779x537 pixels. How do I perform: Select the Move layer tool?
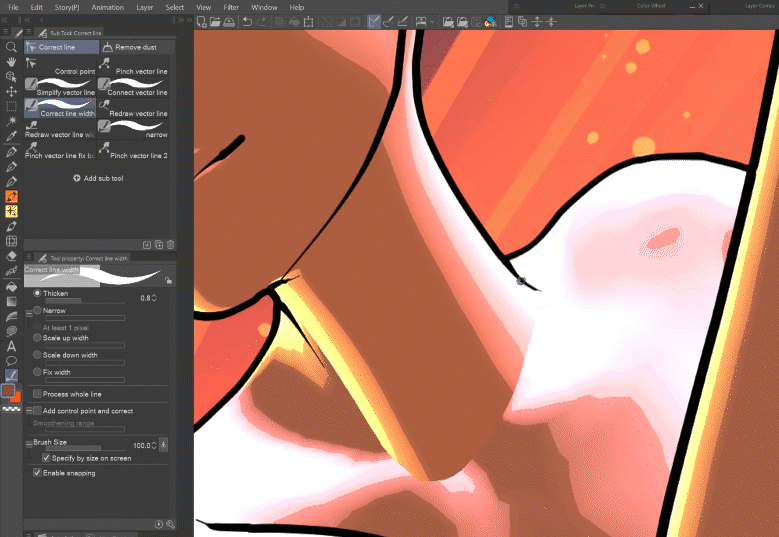tap(11, 91)
